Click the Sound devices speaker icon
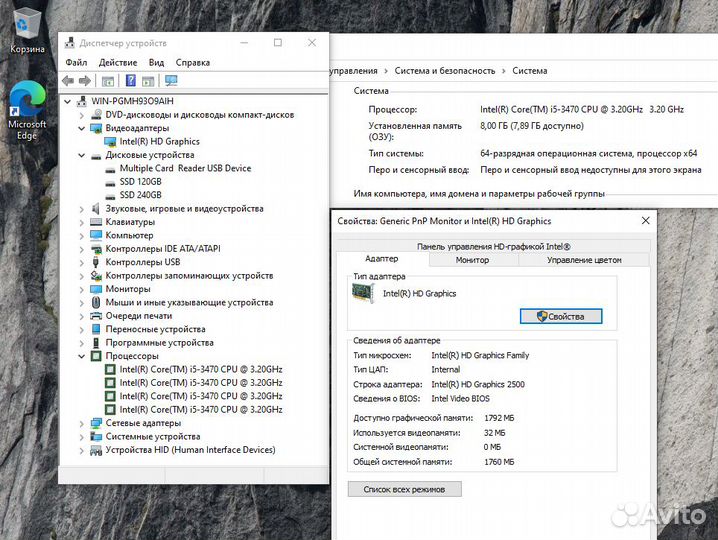This screenshot has width=718, height=540. tap(96, 209)
